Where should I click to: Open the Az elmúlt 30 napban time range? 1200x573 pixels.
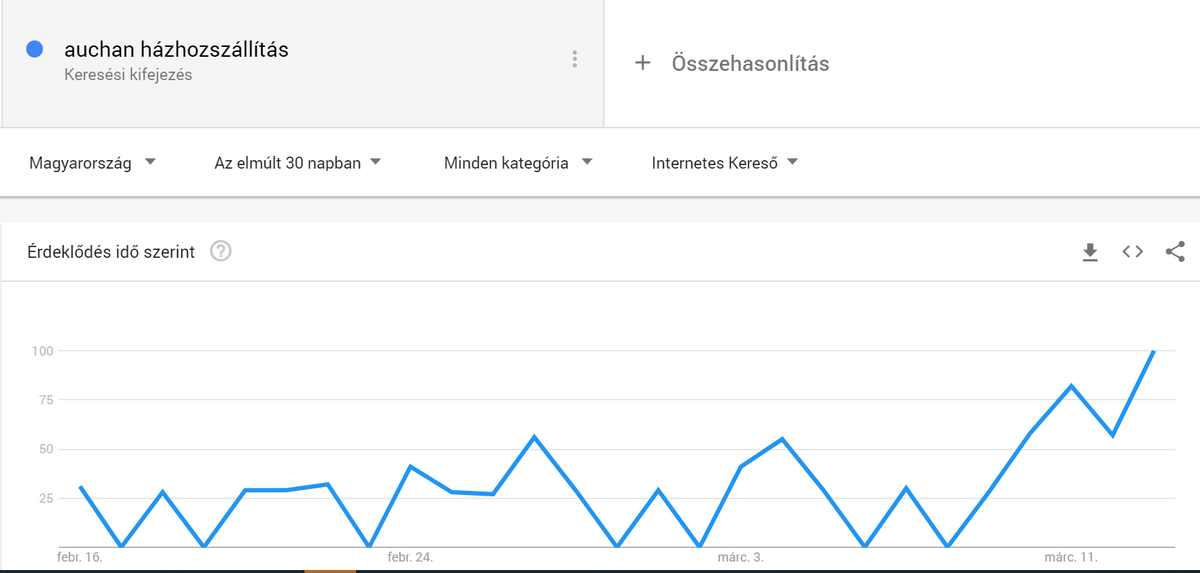(298, 163)
